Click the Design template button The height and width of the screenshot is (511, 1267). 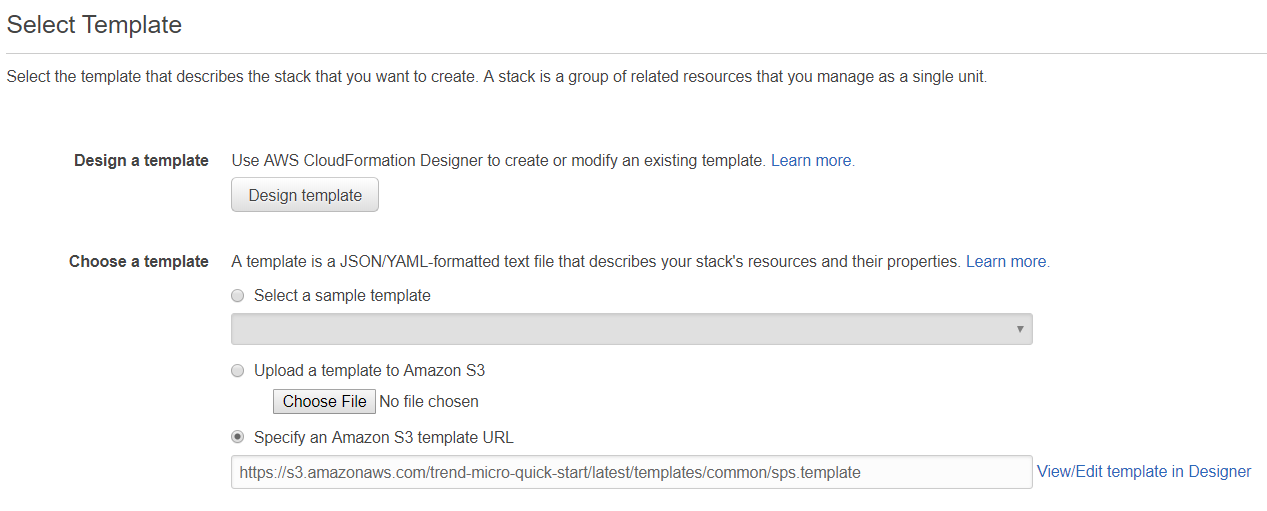304,195
